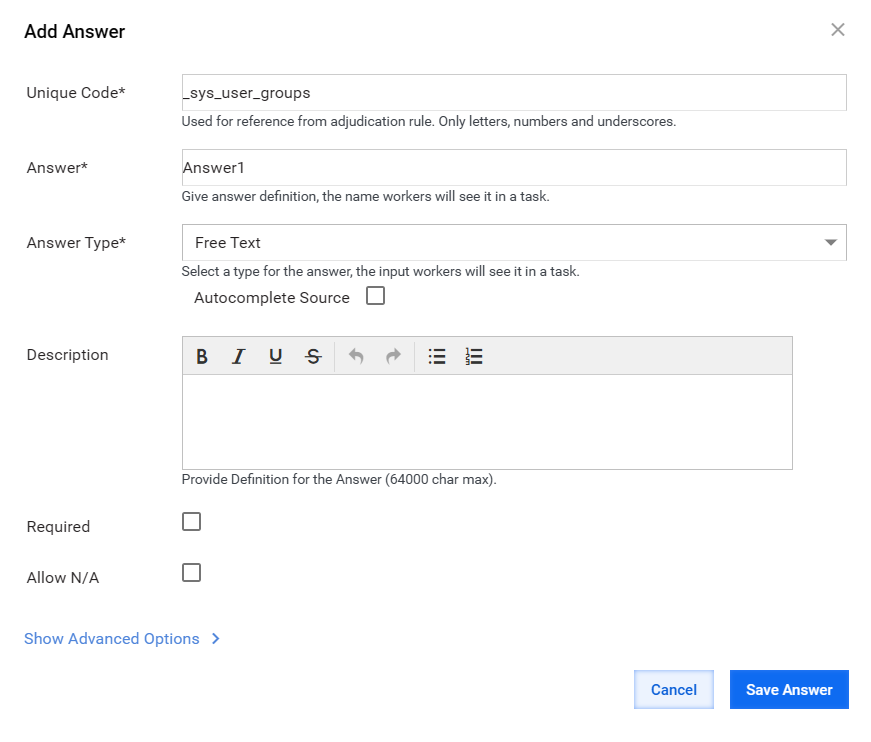Undo last edit in description
The image size is (871, 742).
coord(356,356)
